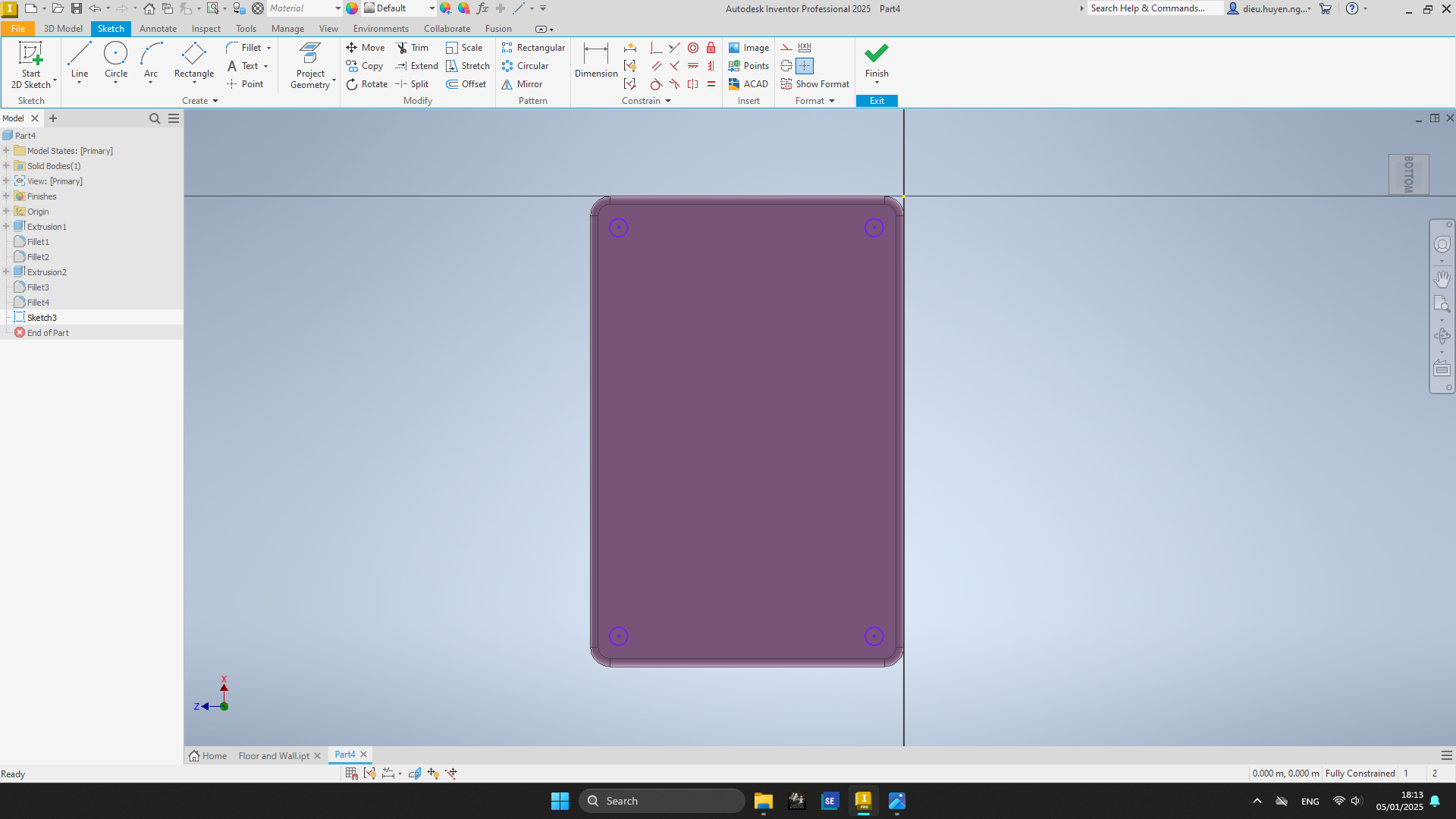Image resolution: width=1456 pixels, height=819 pixels.
Task: Click the Insert Image button
Action: coord(748,48)
